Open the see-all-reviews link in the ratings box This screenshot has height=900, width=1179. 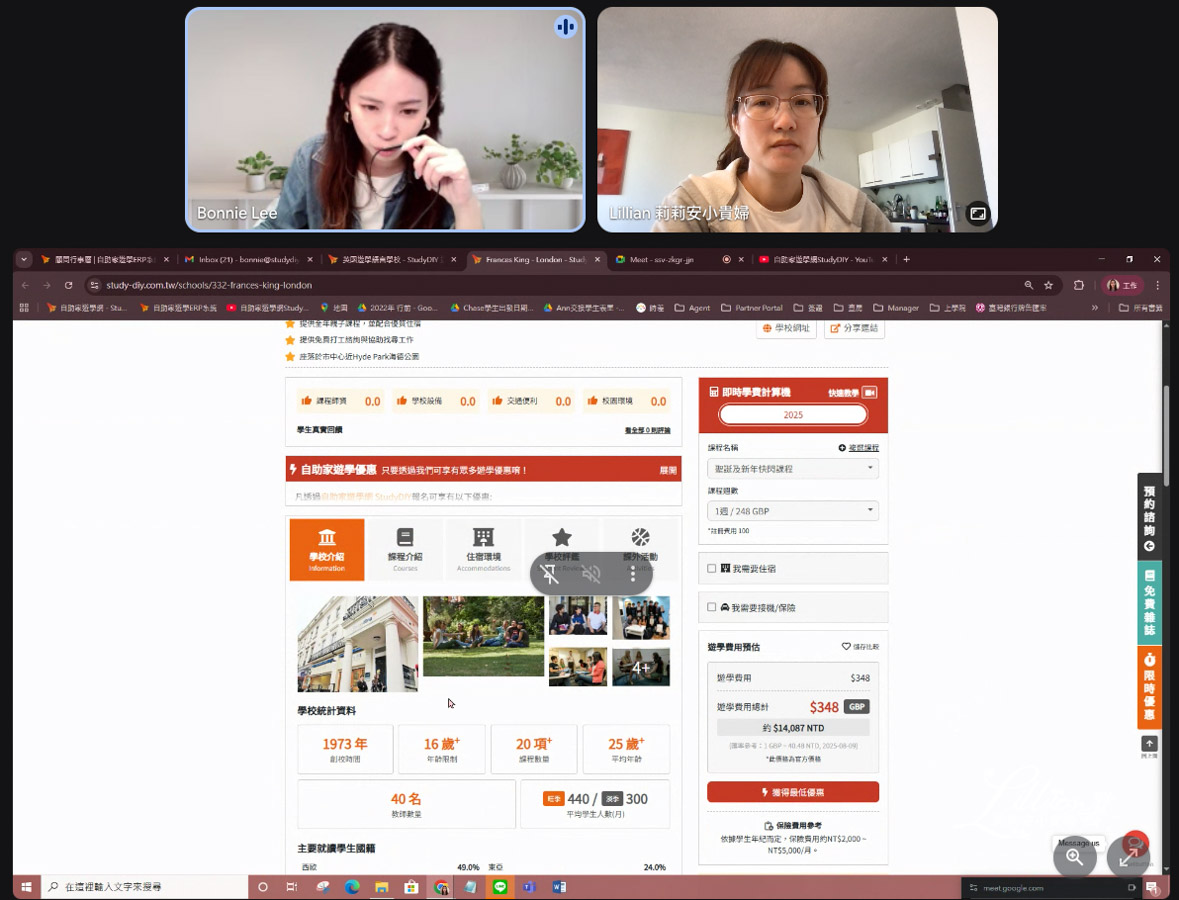[647, 430]
